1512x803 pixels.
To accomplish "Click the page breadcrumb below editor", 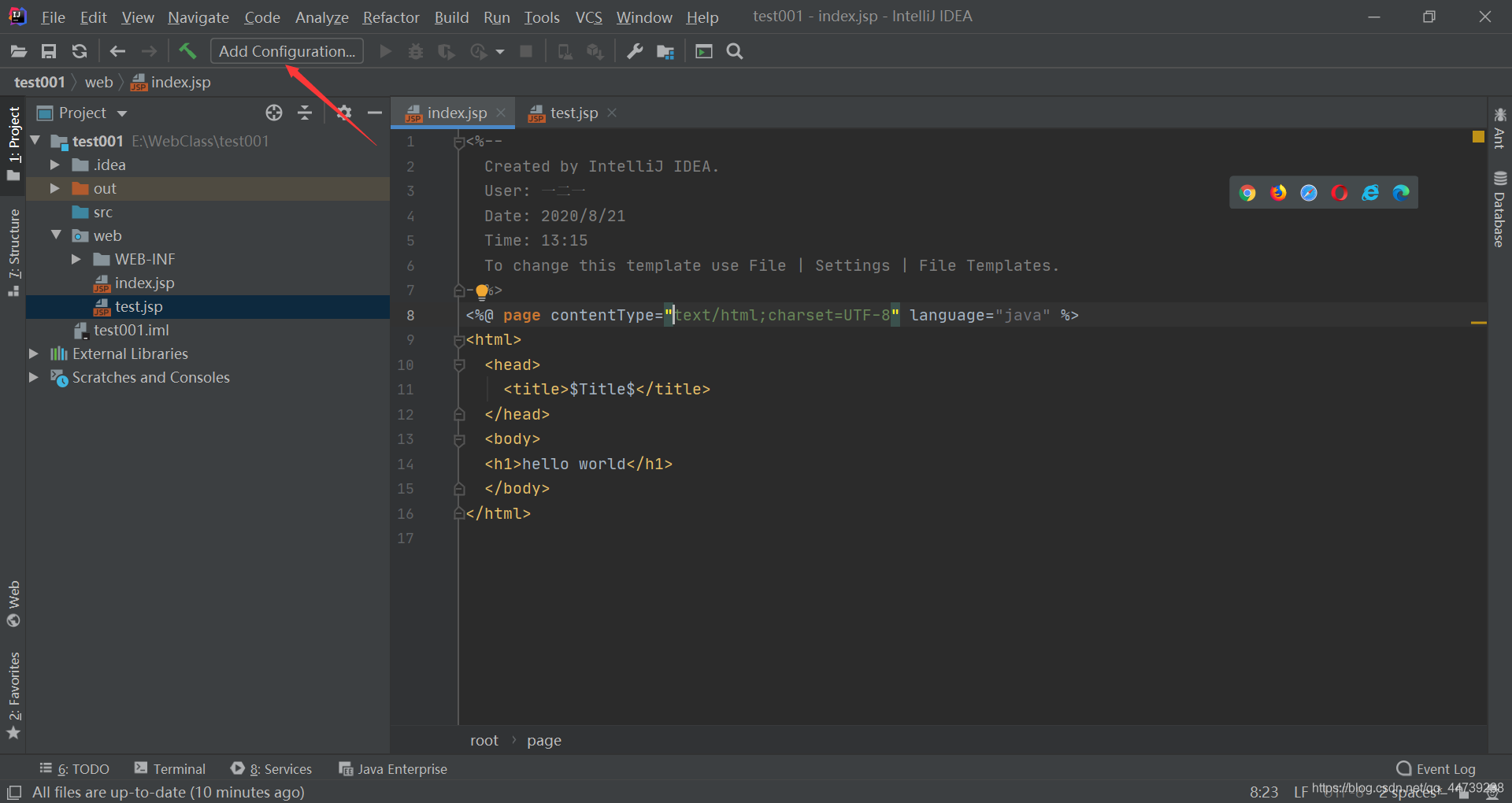I will (544, 741).
